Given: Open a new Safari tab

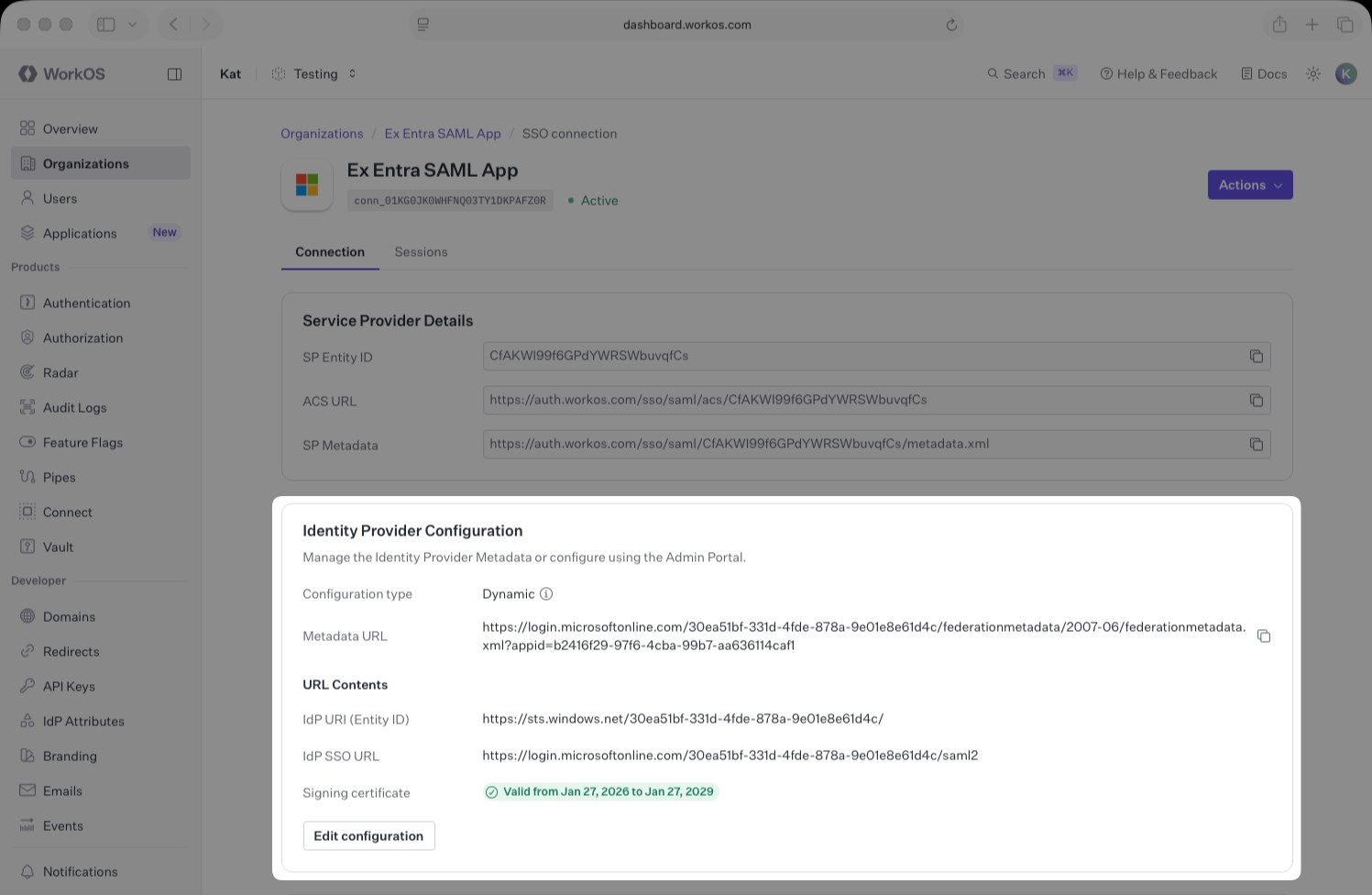Looking at the screenshot, I should pyautogui.click(x=1312, y=25).
